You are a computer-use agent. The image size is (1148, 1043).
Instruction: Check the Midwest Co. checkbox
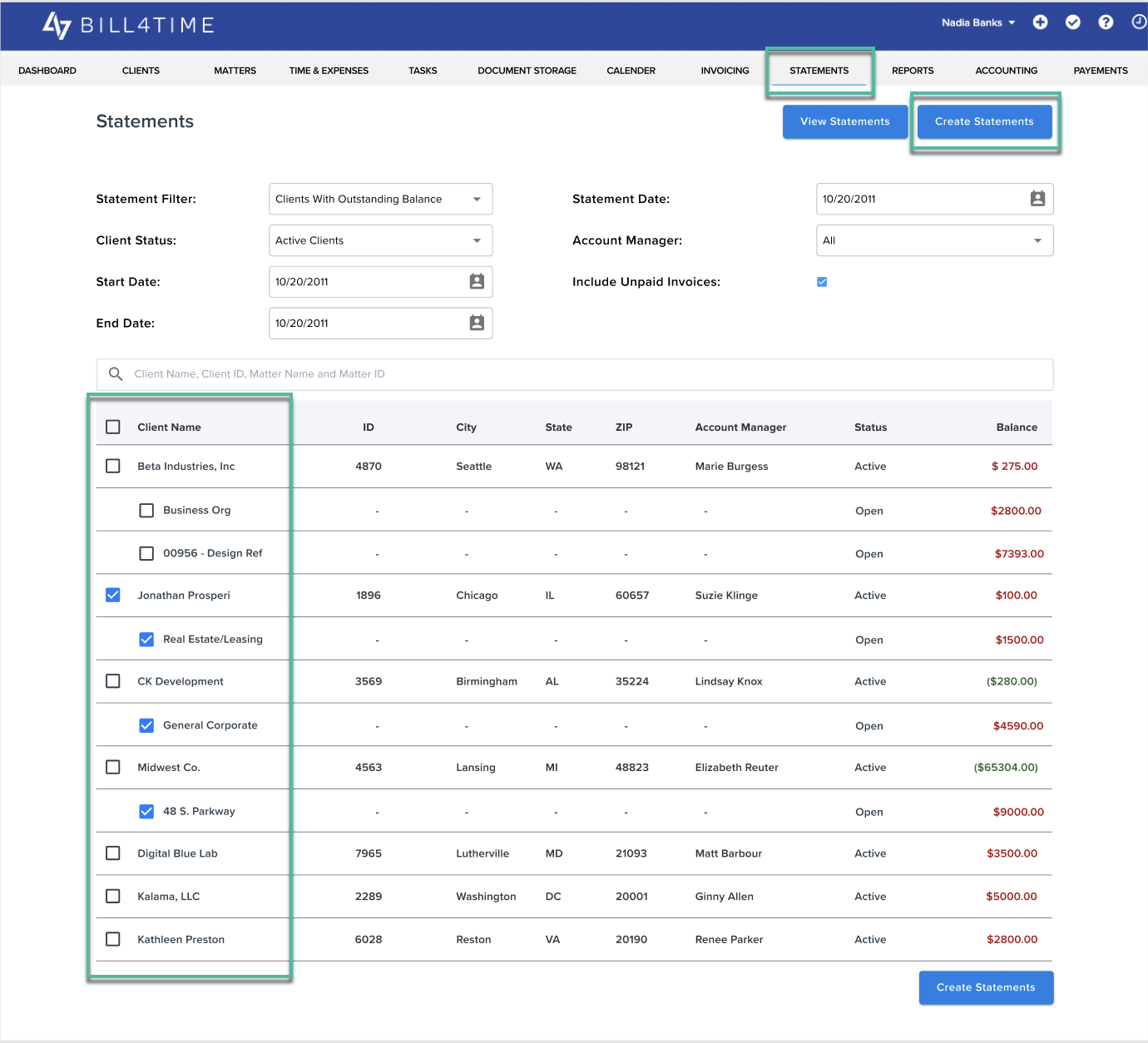[113, 768]
